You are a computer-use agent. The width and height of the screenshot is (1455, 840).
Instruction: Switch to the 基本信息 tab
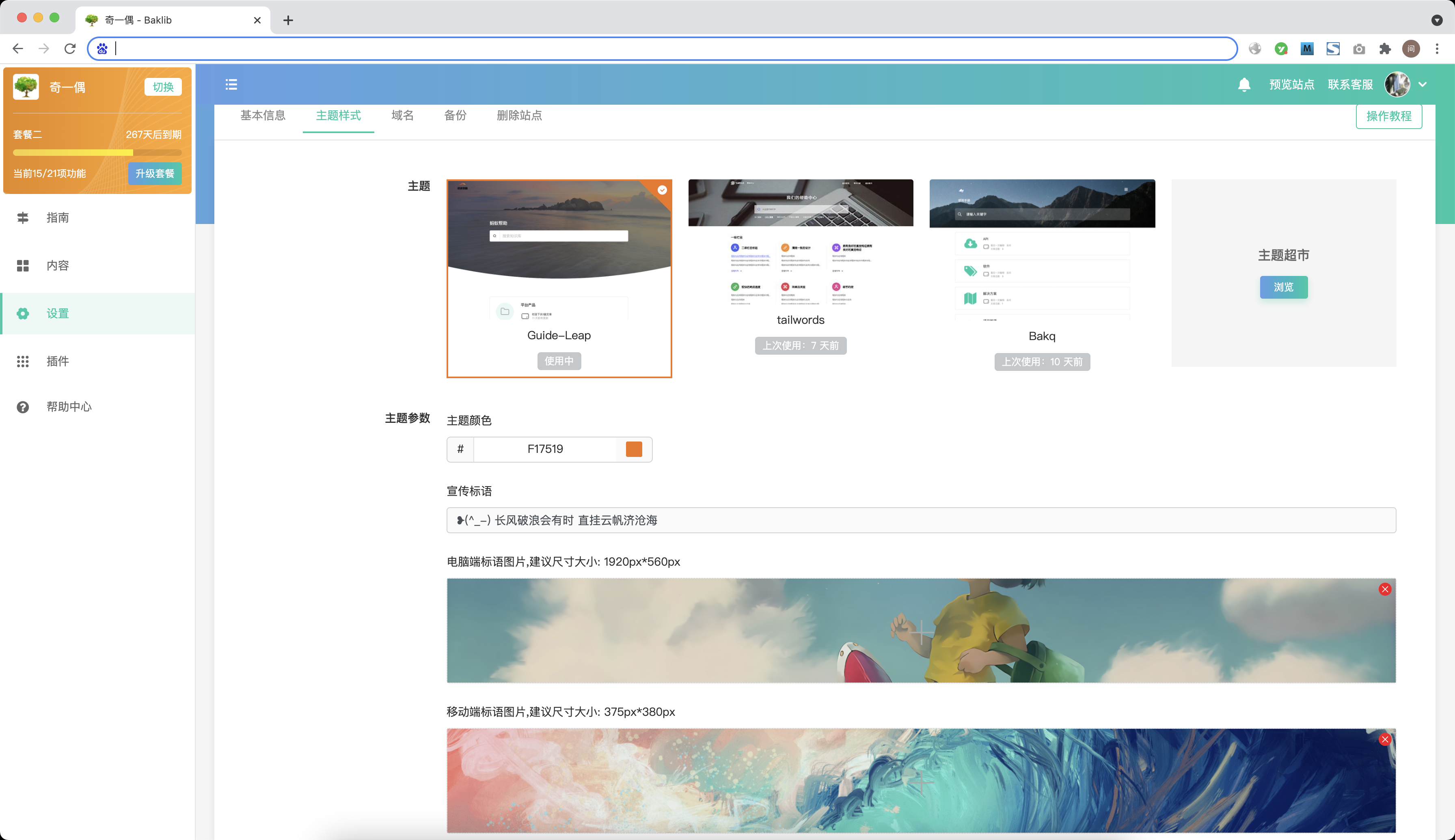pos(263,115)
